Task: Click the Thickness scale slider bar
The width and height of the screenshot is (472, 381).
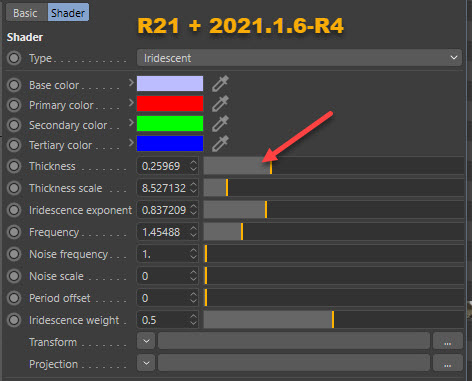Action: (x=334, y=188)
